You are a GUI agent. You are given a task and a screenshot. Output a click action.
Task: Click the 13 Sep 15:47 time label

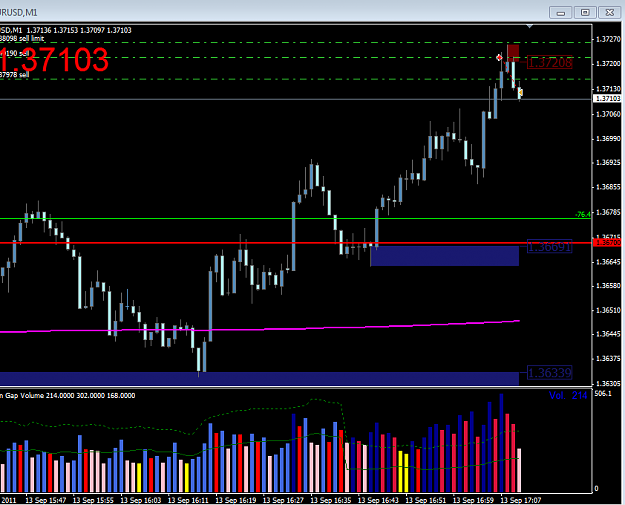pyautogui.click(x=46, y=500)
